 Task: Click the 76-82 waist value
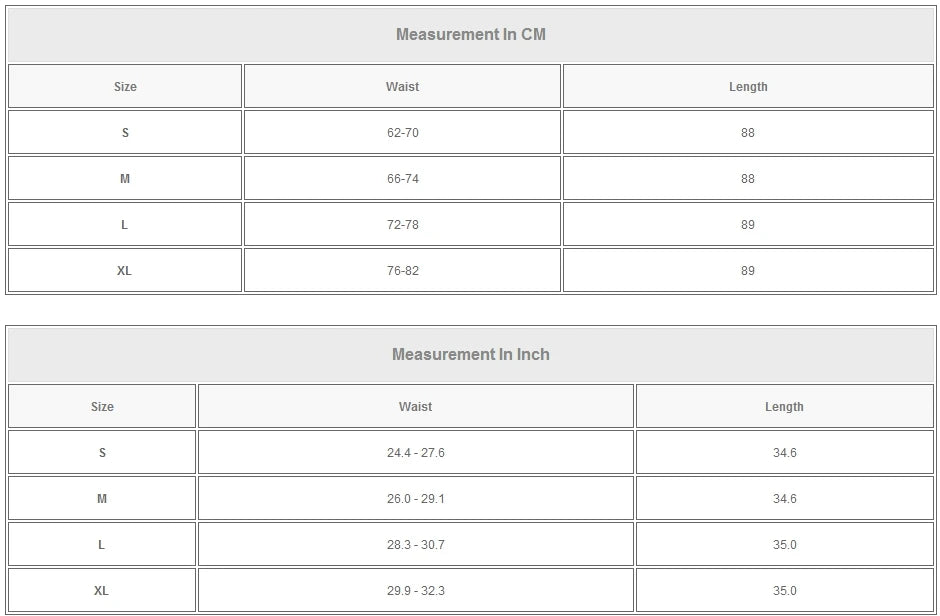pos(402,271)
